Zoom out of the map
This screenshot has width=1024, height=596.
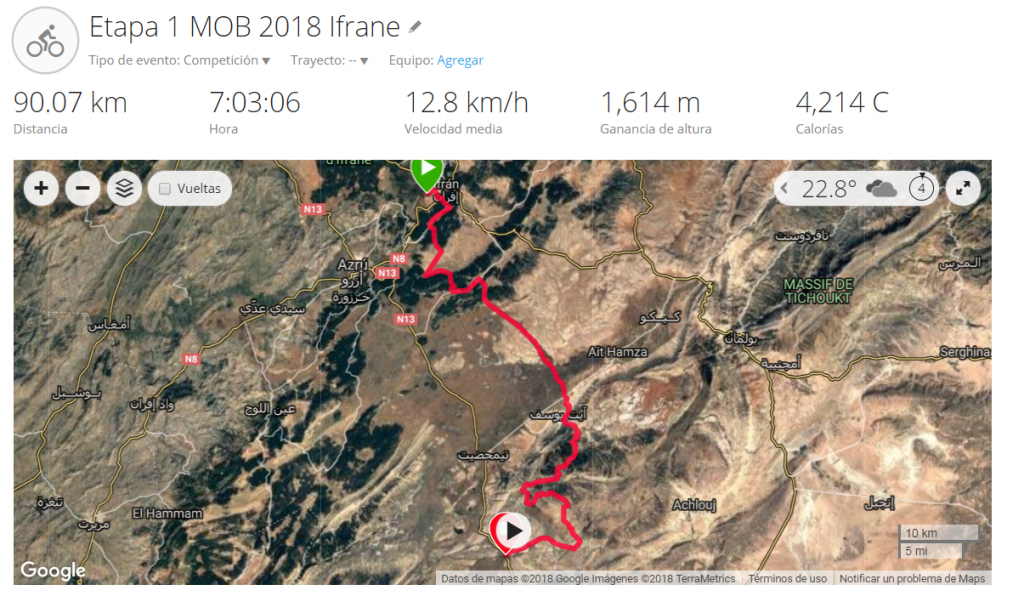83,189
